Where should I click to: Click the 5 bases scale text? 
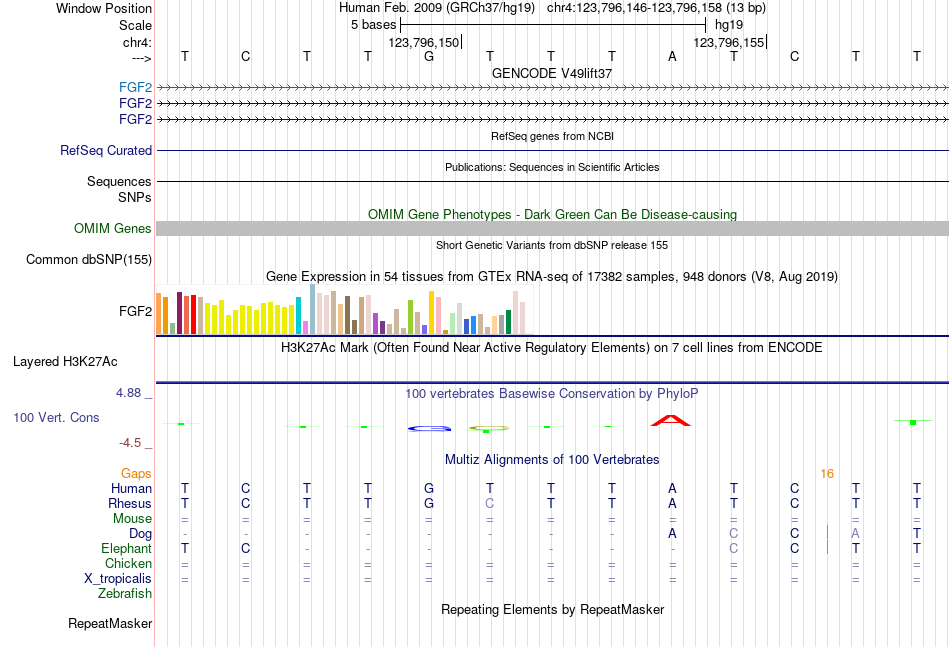coord(373,25)
